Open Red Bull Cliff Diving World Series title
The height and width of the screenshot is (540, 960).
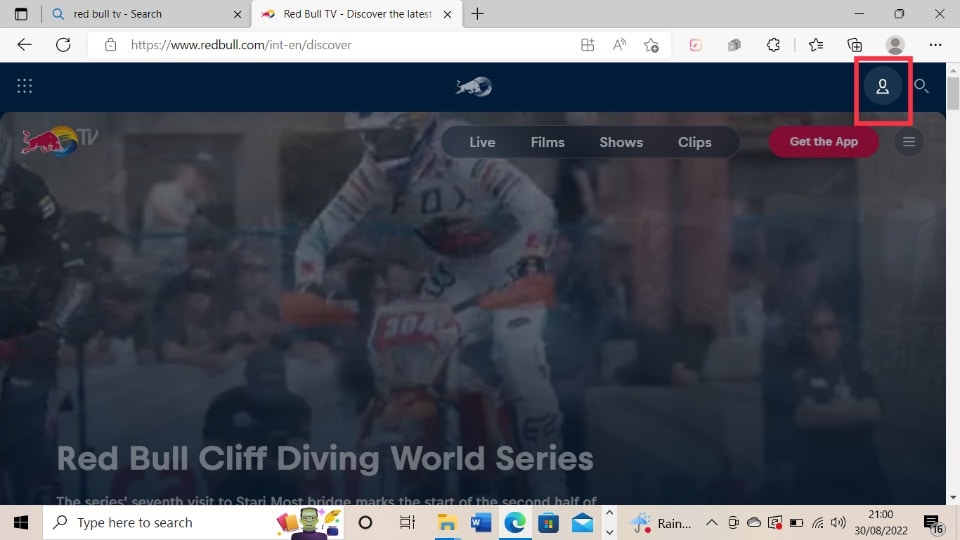(x=325, y=458)
